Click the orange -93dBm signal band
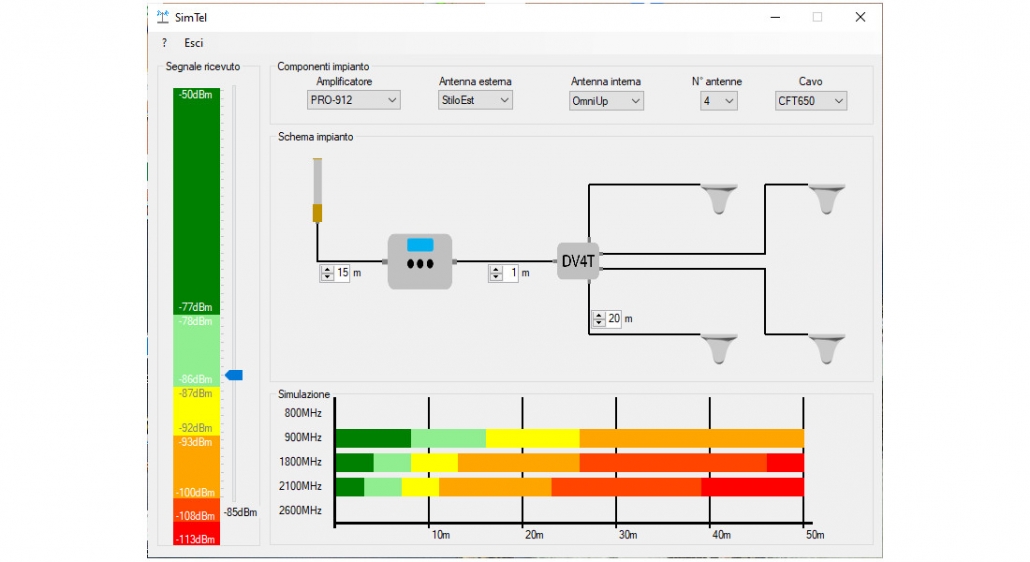Screen dimensions: 1030x562 (196, 467)
